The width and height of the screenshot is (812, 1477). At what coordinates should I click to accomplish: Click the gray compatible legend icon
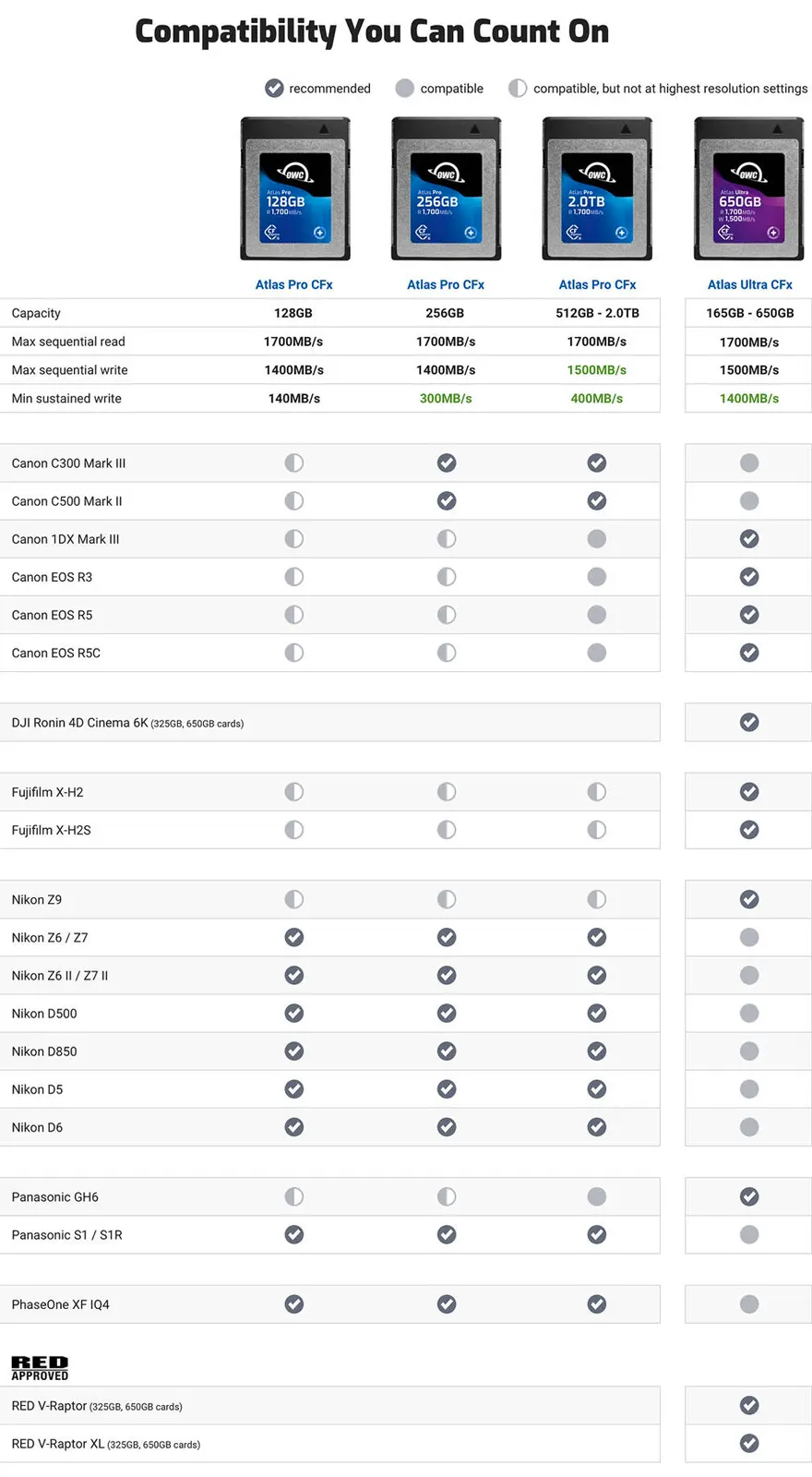405,88
